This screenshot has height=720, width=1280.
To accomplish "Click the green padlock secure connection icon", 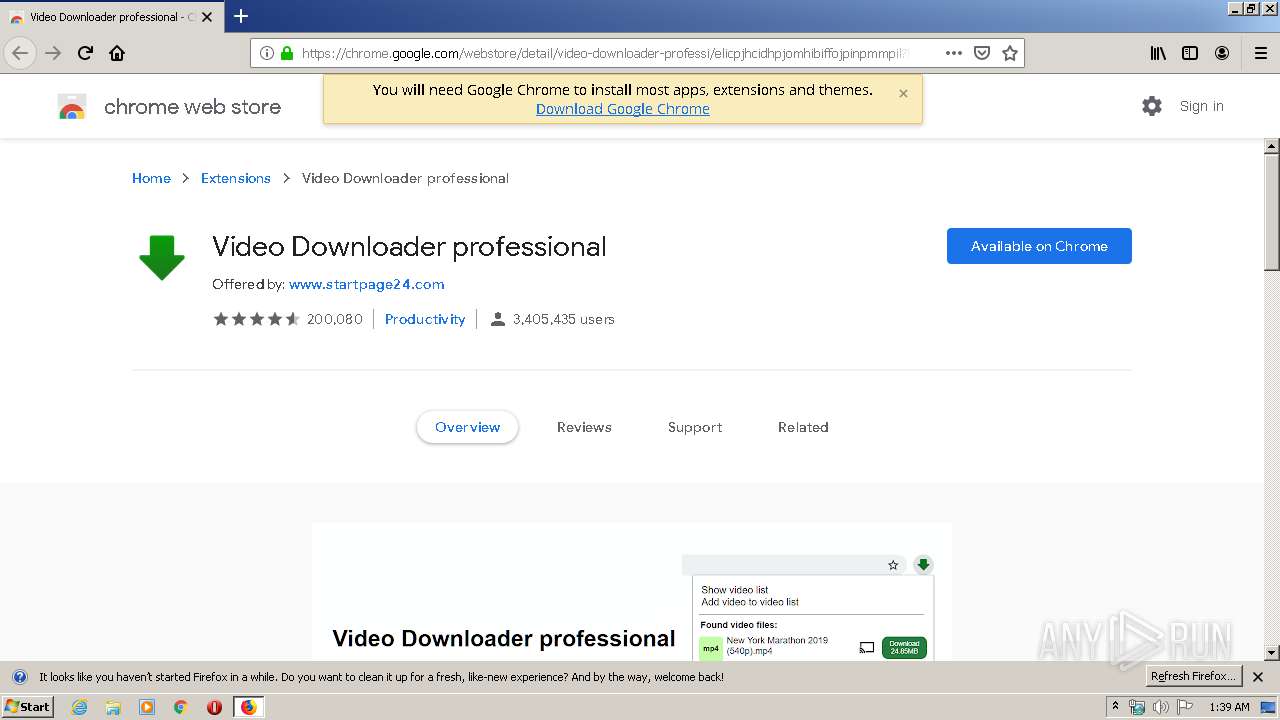I will [287, 53].
